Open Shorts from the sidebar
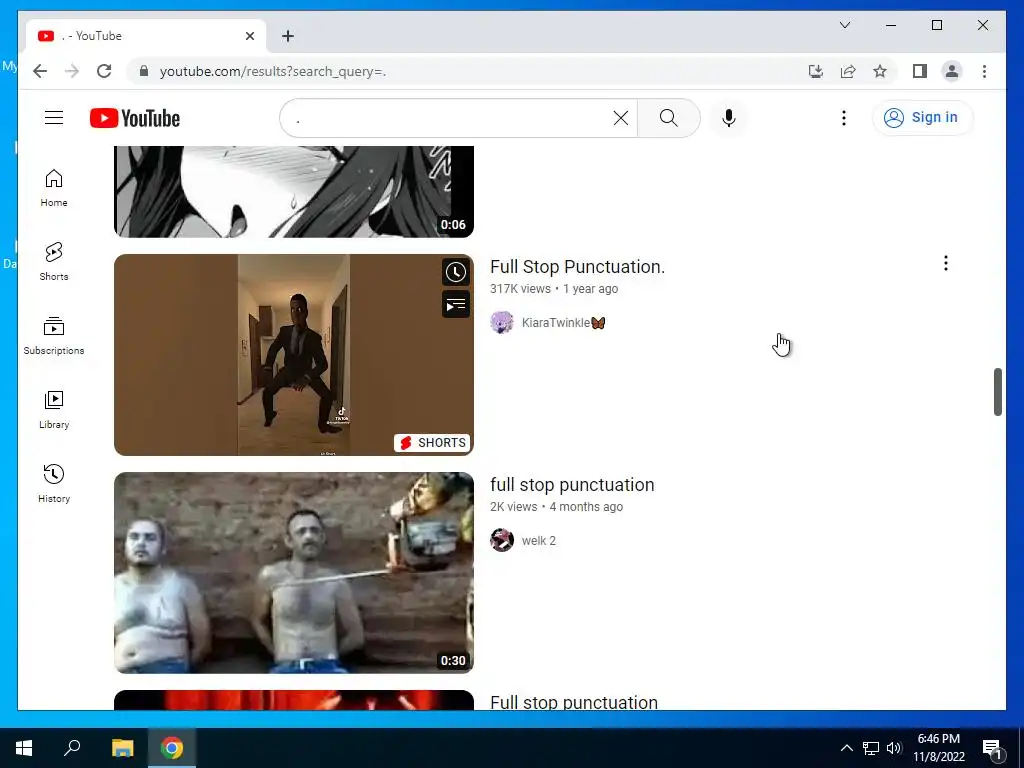Image resolution: width=1024 pixels, height=768 pixels. point(54,262)
